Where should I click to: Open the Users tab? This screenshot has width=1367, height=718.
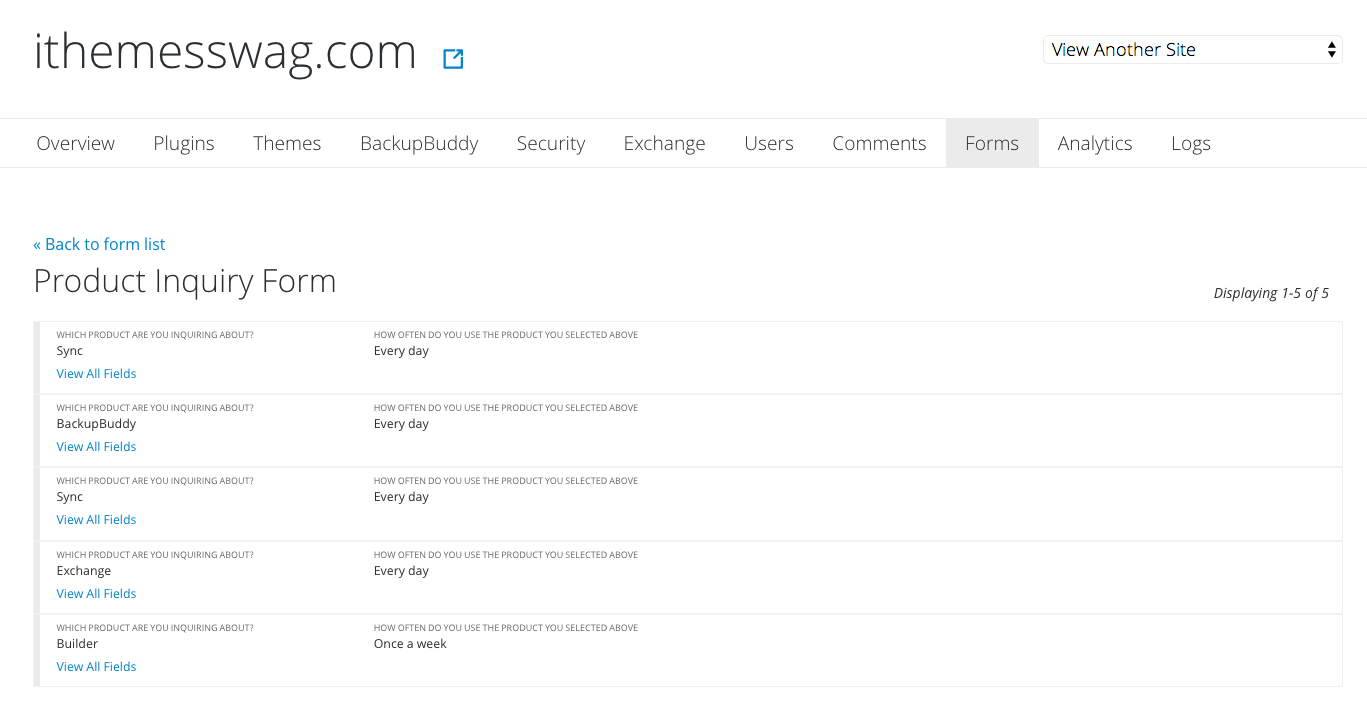point(769,143)
